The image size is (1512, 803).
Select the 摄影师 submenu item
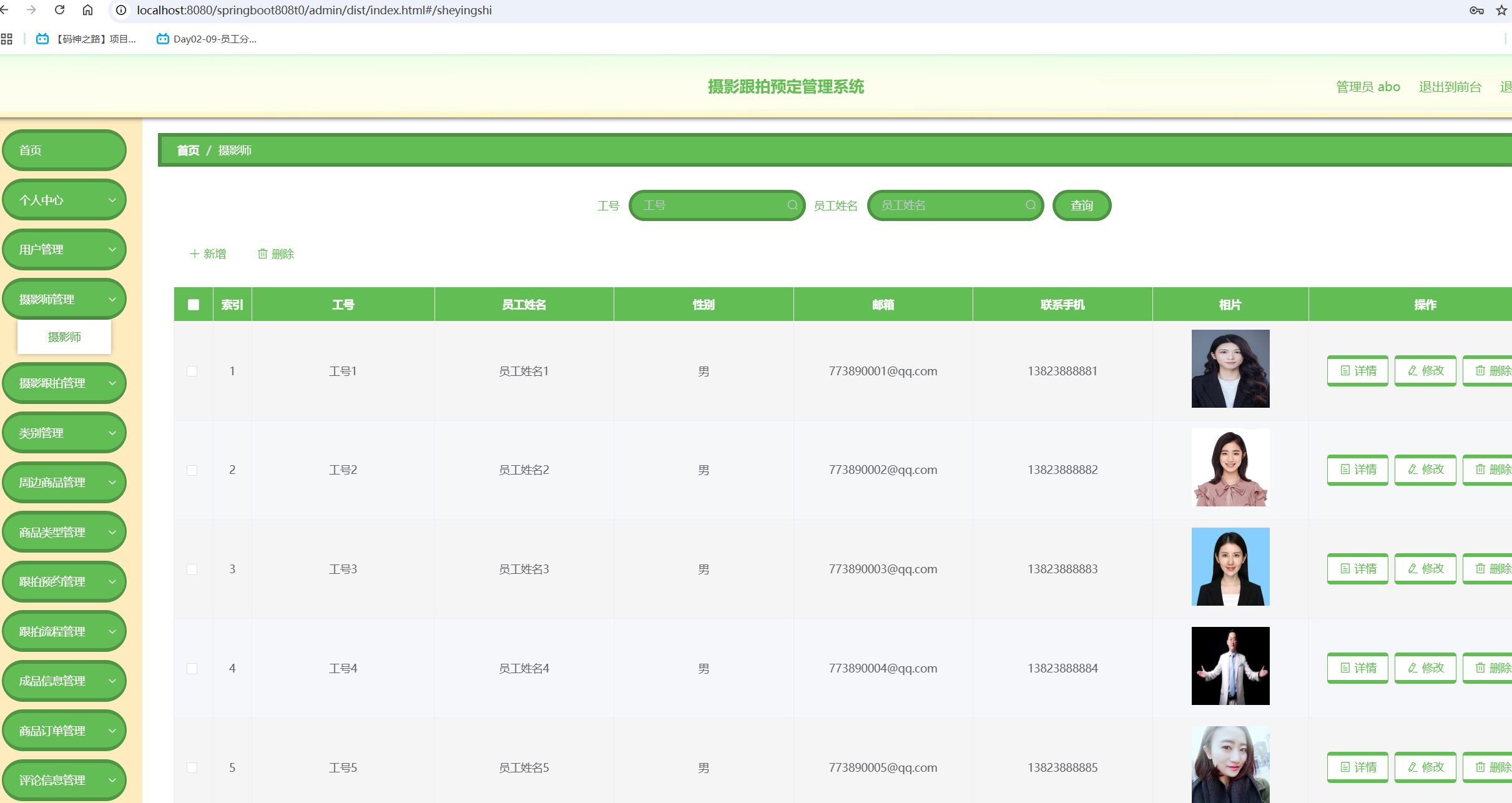pyautogui.click(x=64, y=337)
